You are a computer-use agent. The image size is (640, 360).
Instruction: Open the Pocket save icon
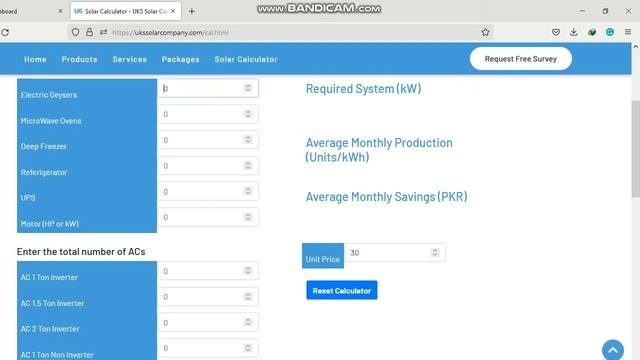click(x=556, y=32)
